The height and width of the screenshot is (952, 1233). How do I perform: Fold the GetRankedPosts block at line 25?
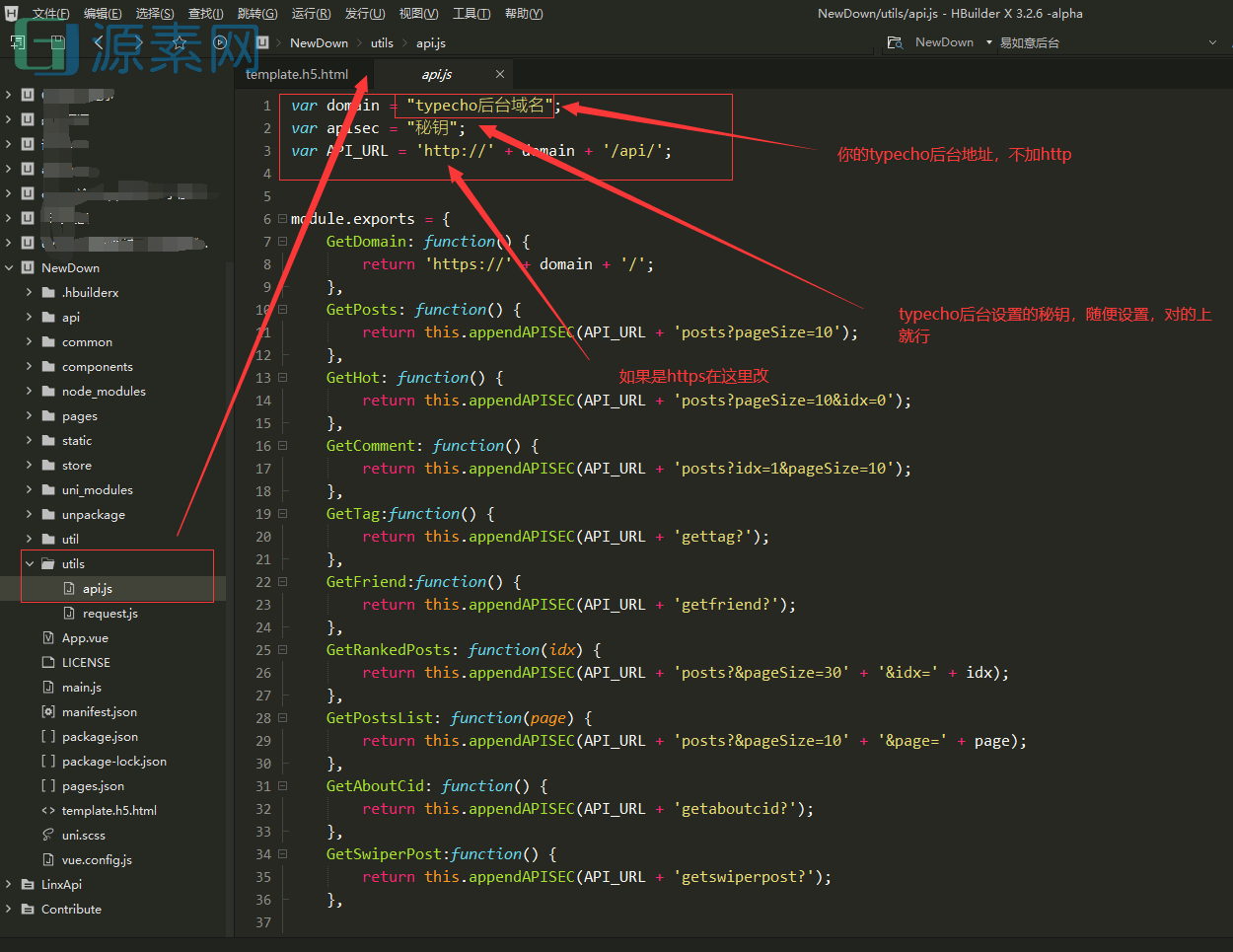[282, 650]
